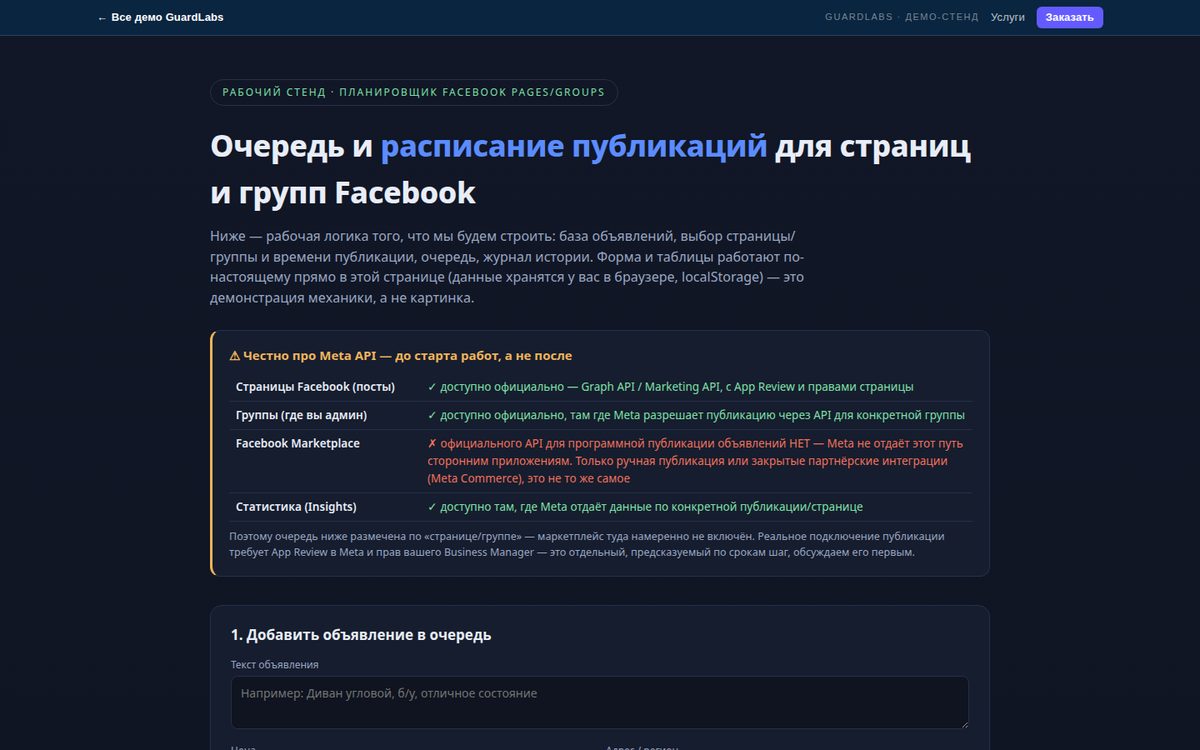1200x750 pixels.
Task: Click the '1. Добавить объявление в очередь' heading
Action: [x=361, y=635]
